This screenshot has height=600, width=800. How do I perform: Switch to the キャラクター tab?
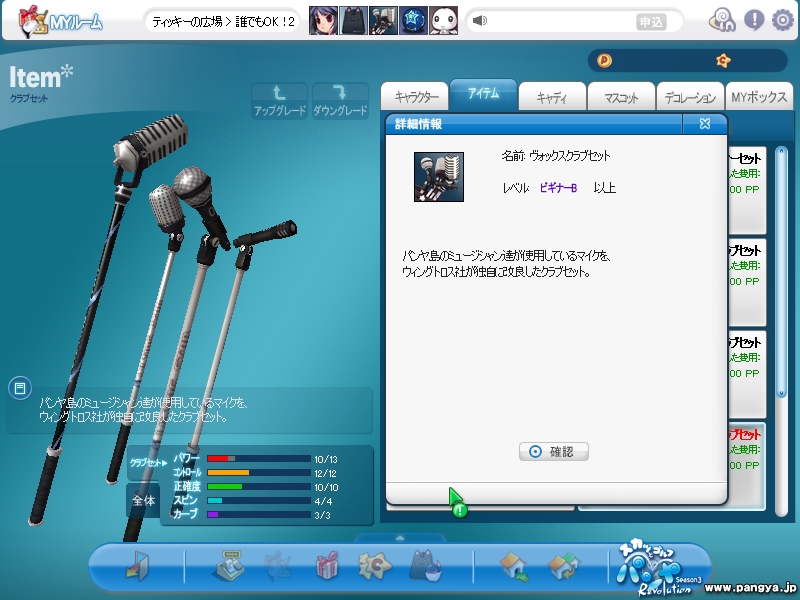click(x=415, y=96)
